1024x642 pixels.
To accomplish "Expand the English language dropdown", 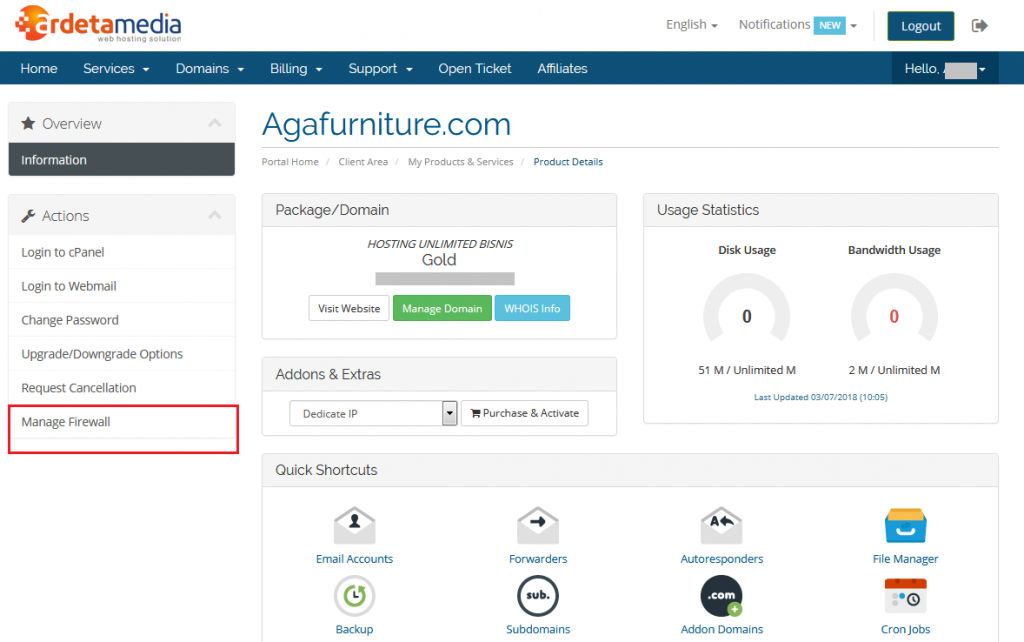I will 692,25.
